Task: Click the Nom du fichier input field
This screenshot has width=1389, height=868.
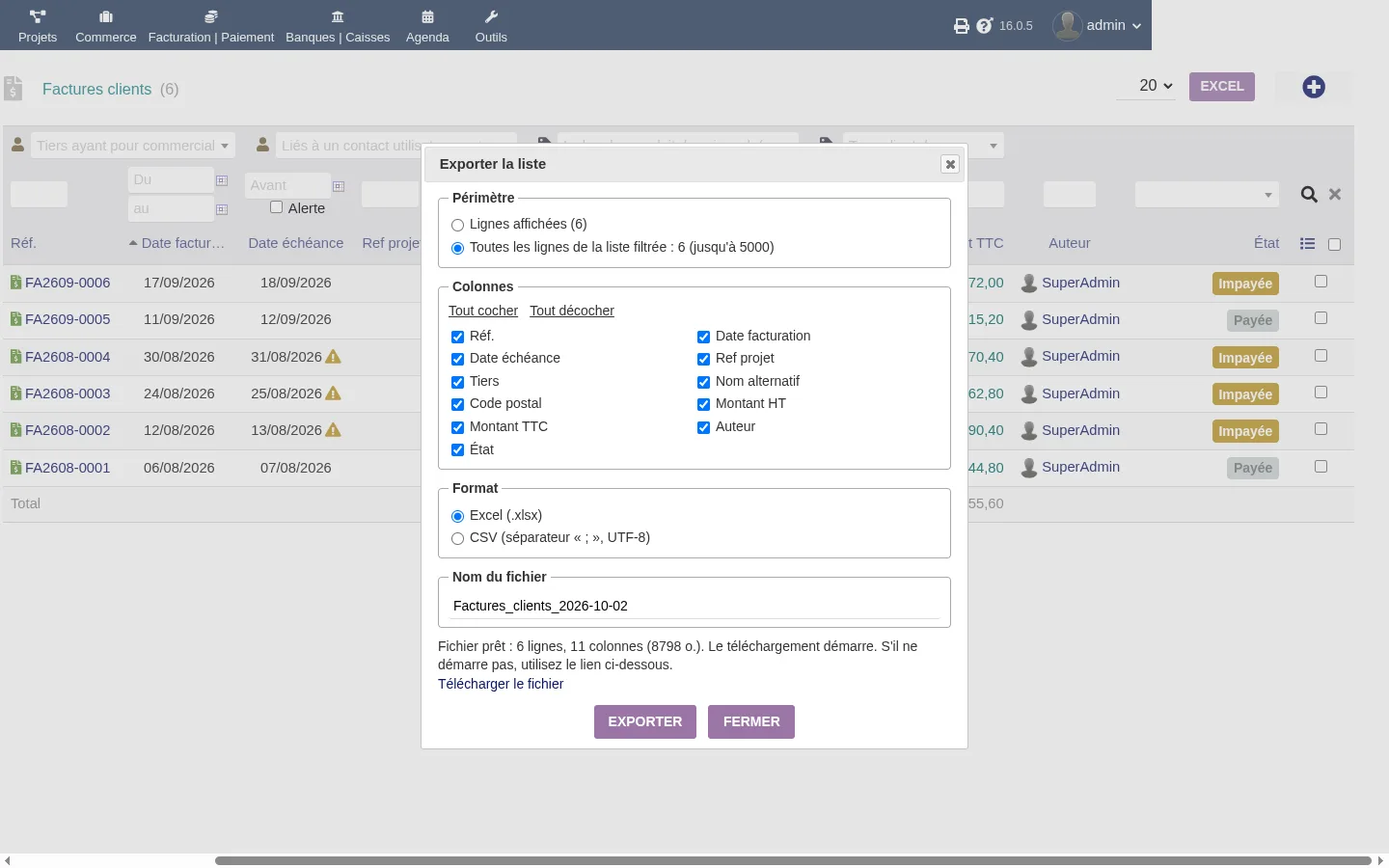Action: 694,606
